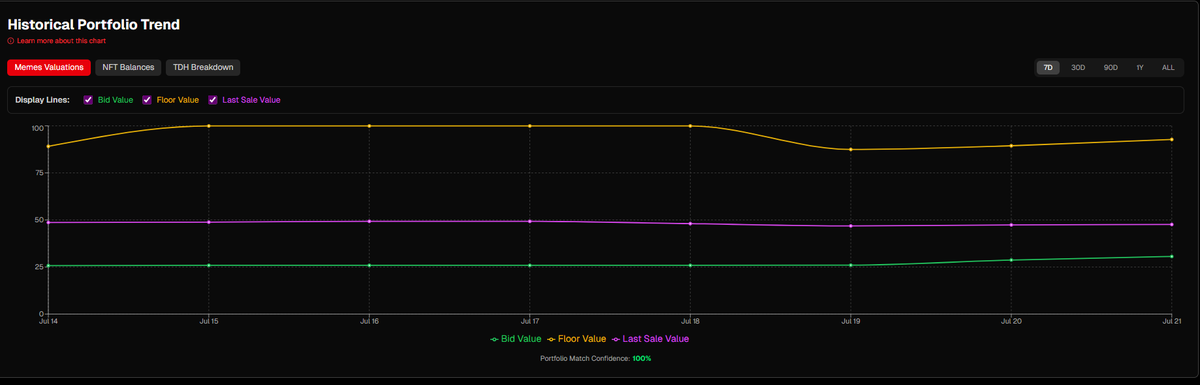Screen dimensions: 1200x385
Task: Select the 1Y time range
Action: pyautogui.click(x=1140, y=68)
